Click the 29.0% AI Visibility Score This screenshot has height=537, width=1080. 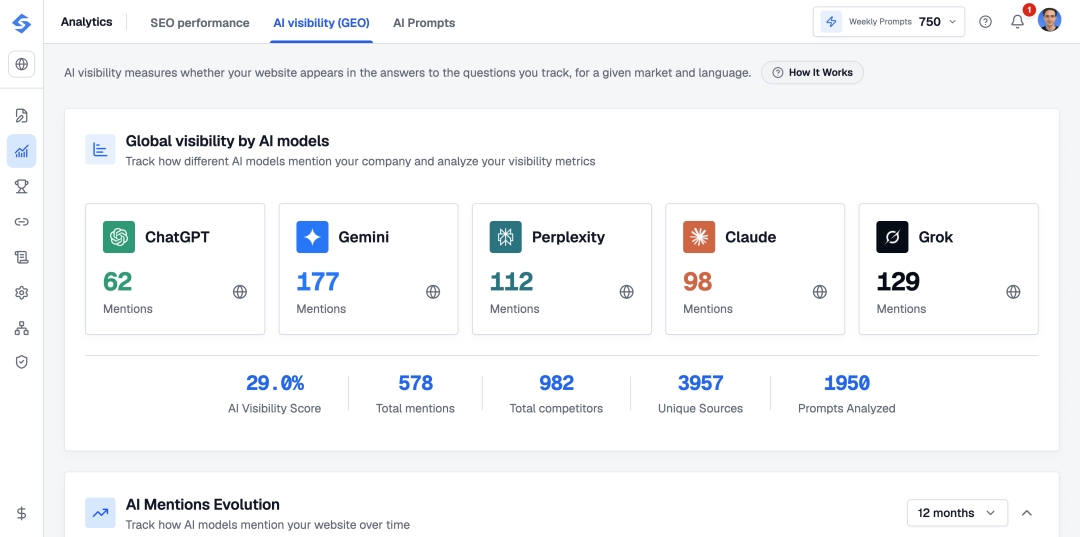(275, 383)
